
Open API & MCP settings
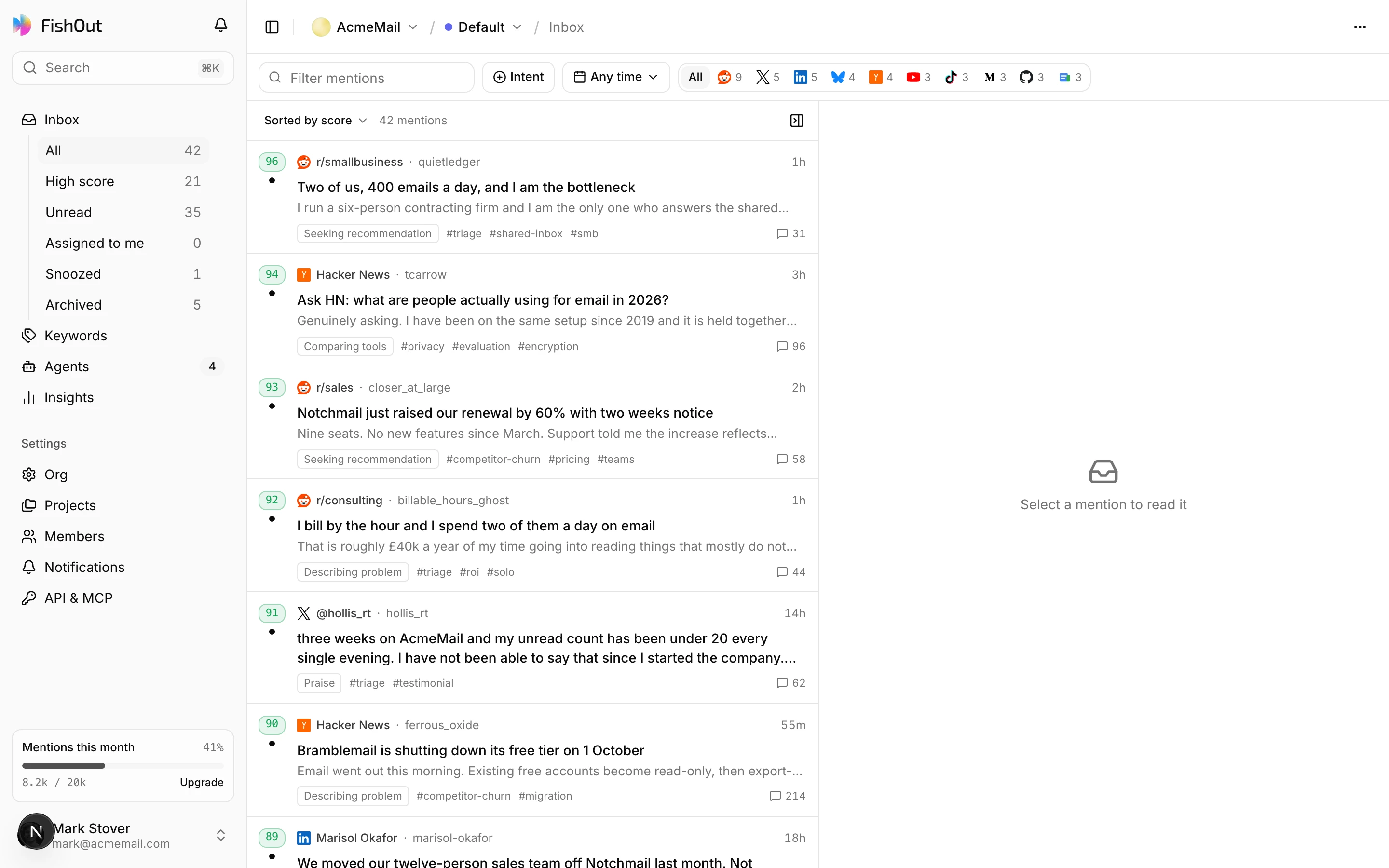coord(123,598)
